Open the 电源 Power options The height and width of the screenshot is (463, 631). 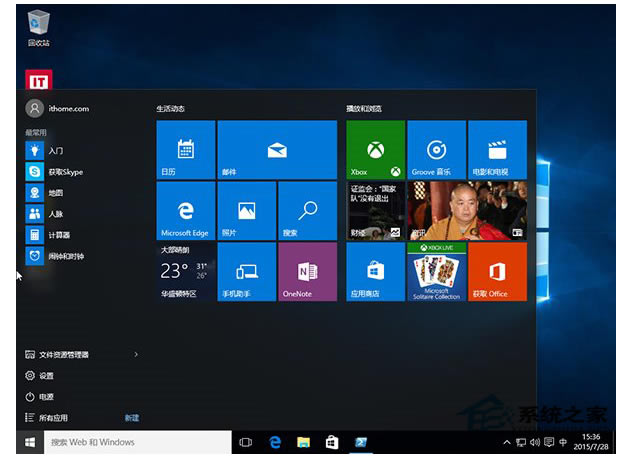39,397
